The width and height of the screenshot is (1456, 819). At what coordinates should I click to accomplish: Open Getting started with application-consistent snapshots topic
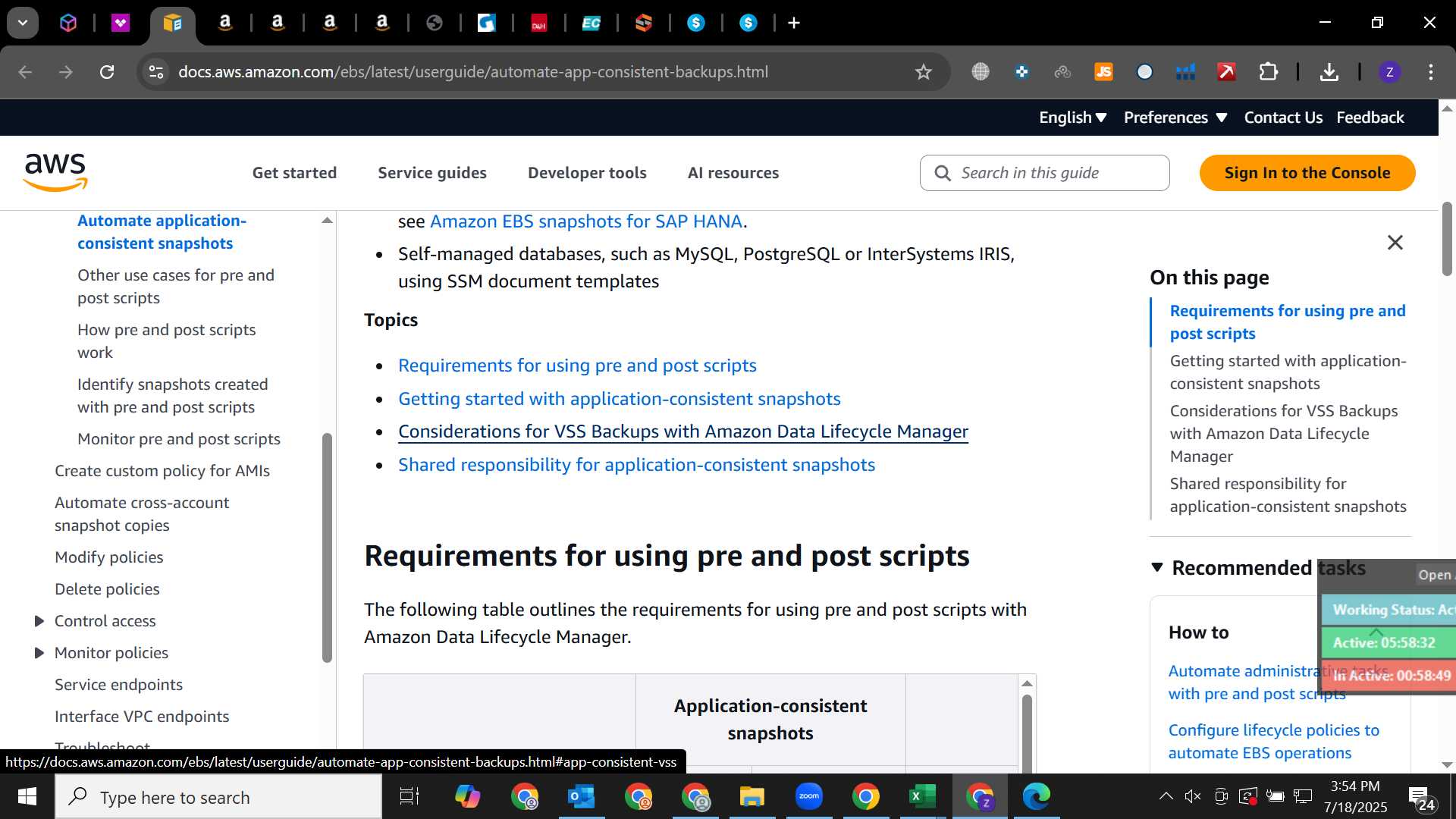pos(619,399)
